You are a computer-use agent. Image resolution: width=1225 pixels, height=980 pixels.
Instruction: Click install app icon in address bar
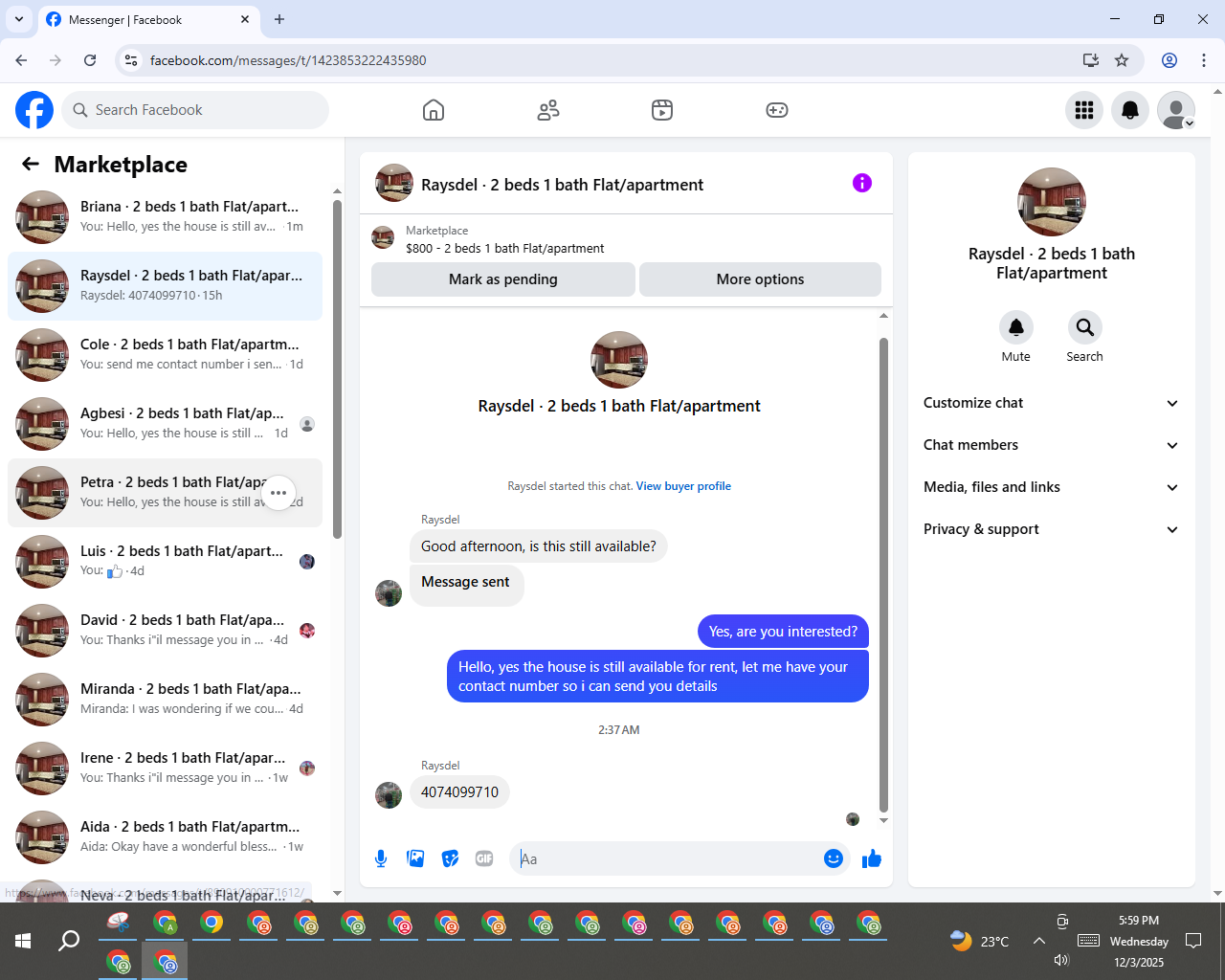1091,60
